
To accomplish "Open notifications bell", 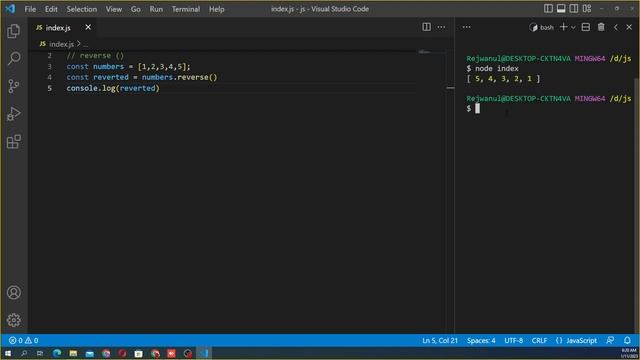I will tap(627, 340).
